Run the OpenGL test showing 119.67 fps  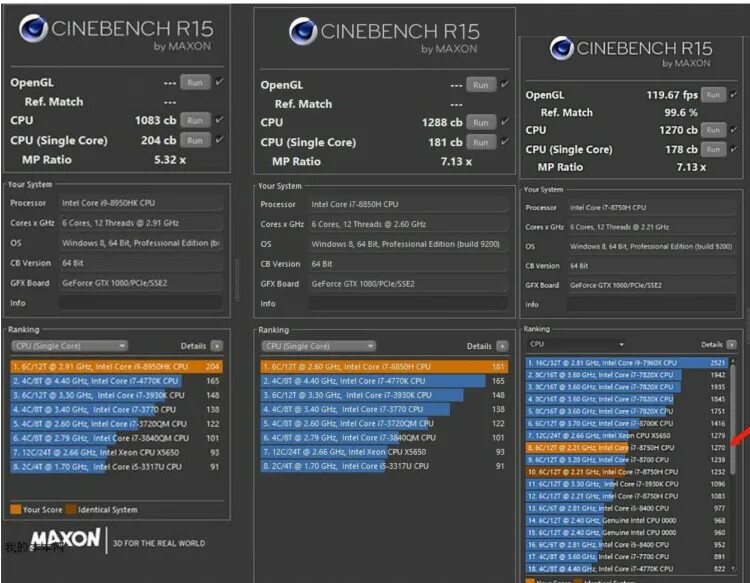click(713, 95)
